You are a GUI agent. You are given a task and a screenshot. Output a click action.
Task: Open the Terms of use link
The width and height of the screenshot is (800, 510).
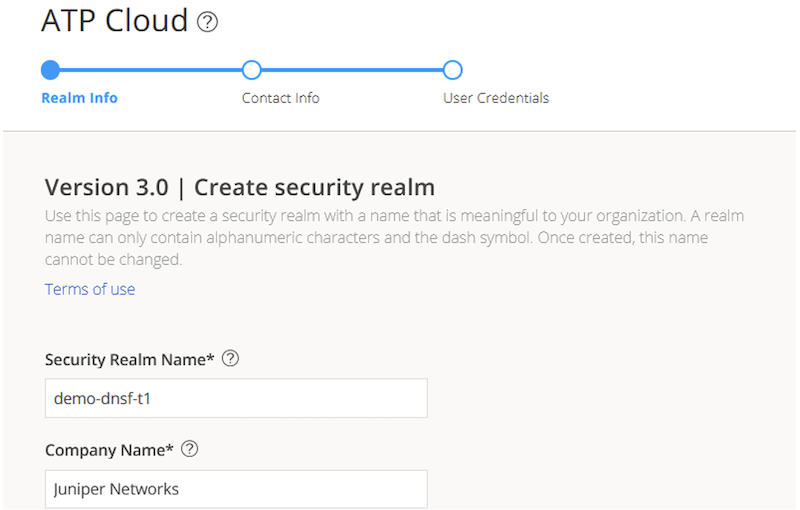[x=90, y=289]
